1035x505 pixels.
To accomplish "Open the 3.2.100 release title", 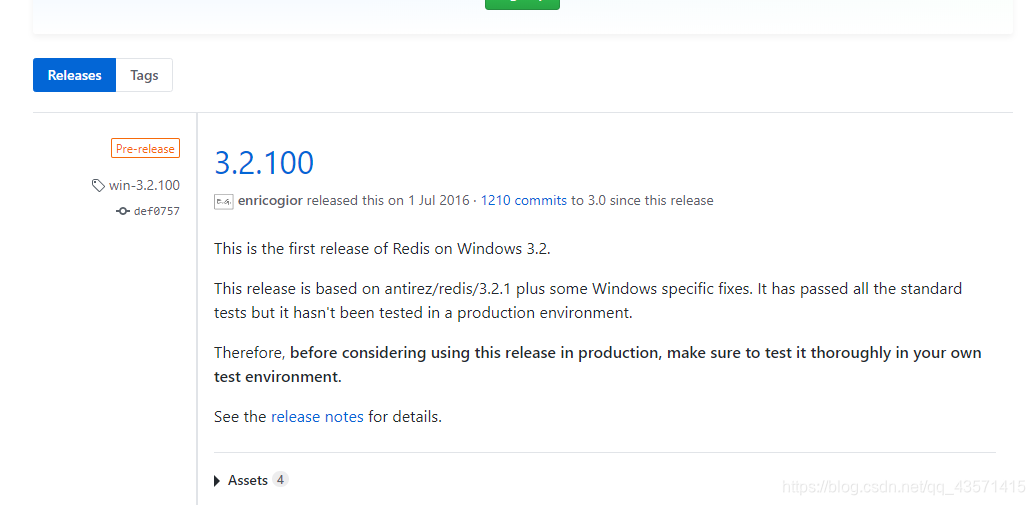I will [264, 162].
